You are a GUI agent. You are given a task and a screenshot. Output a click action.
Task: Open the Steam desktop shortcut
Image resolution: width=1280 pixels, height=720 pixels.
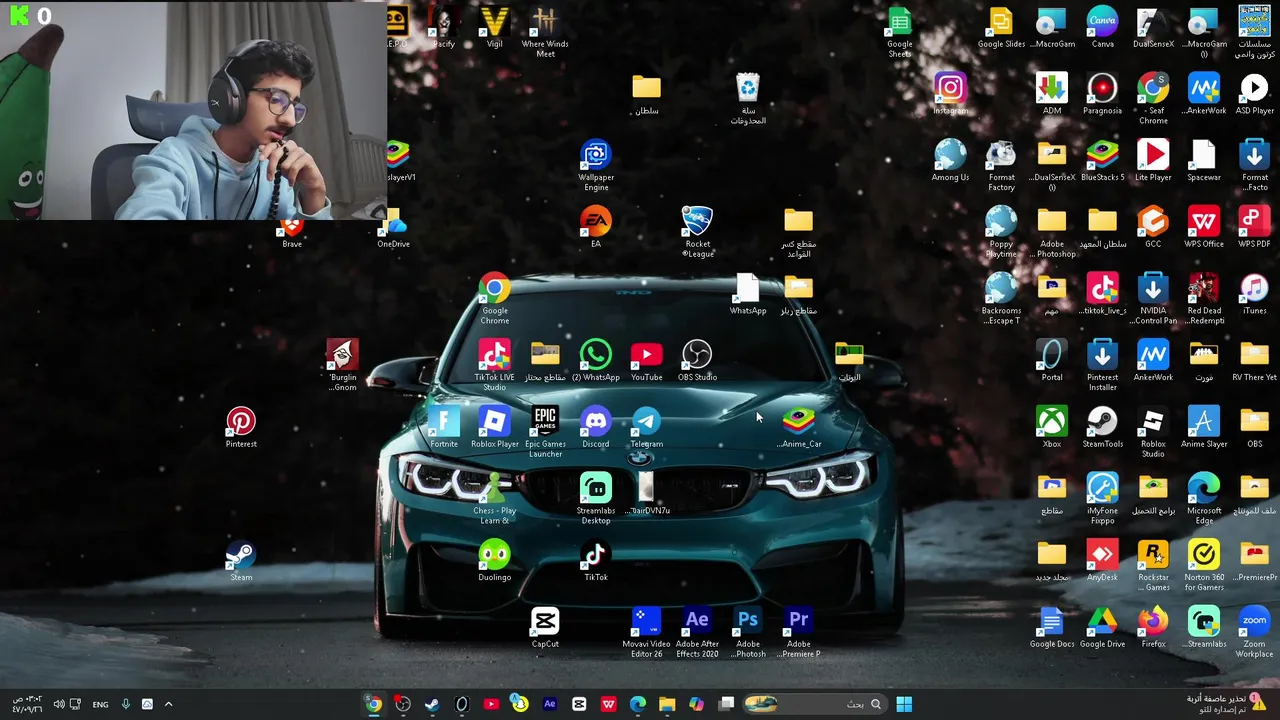(x=241, y=561)
